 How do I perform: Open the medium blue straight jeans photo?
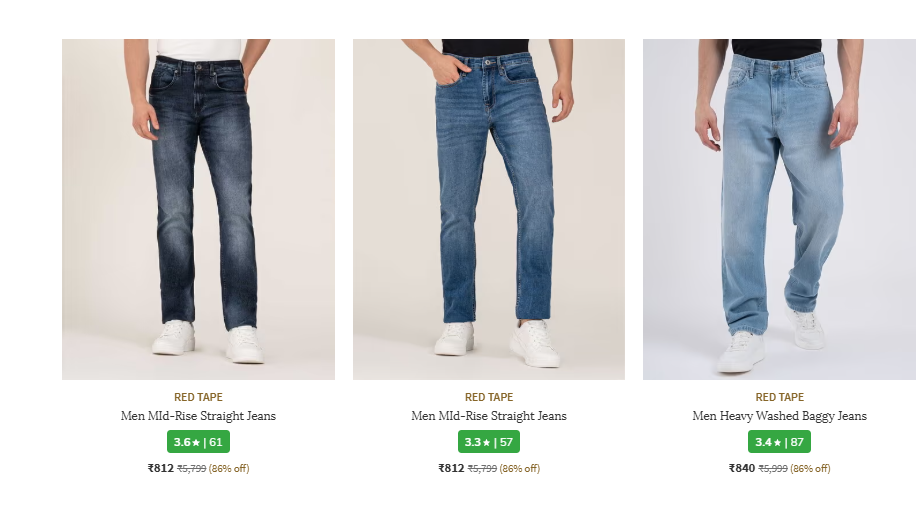[x=488, y=209]
